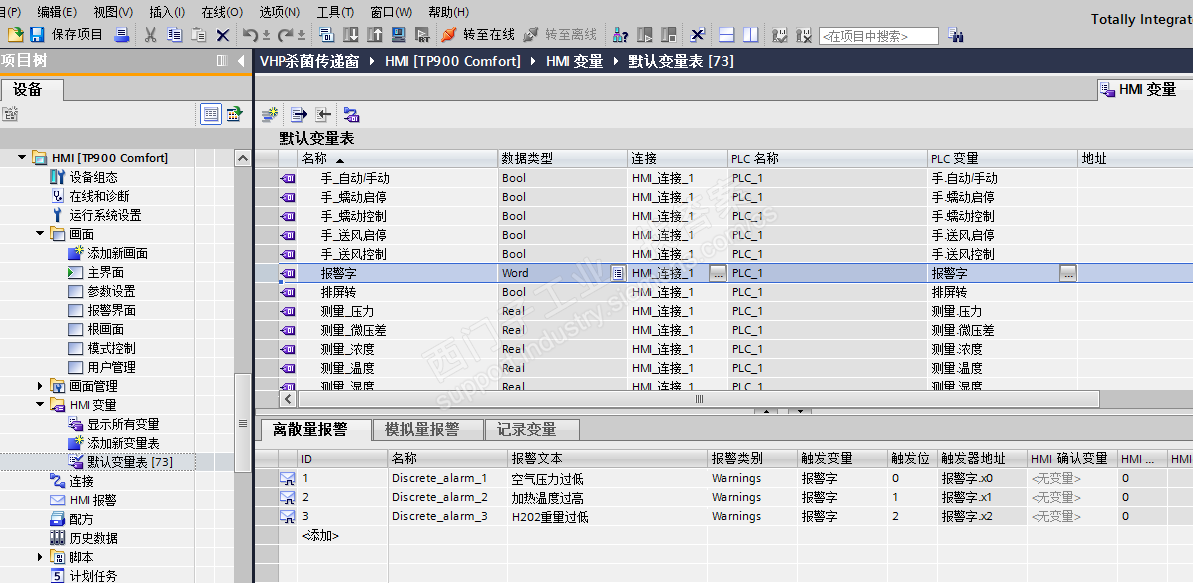
Task: Collapse the project tree with arrow
Action: coord(241,61)
